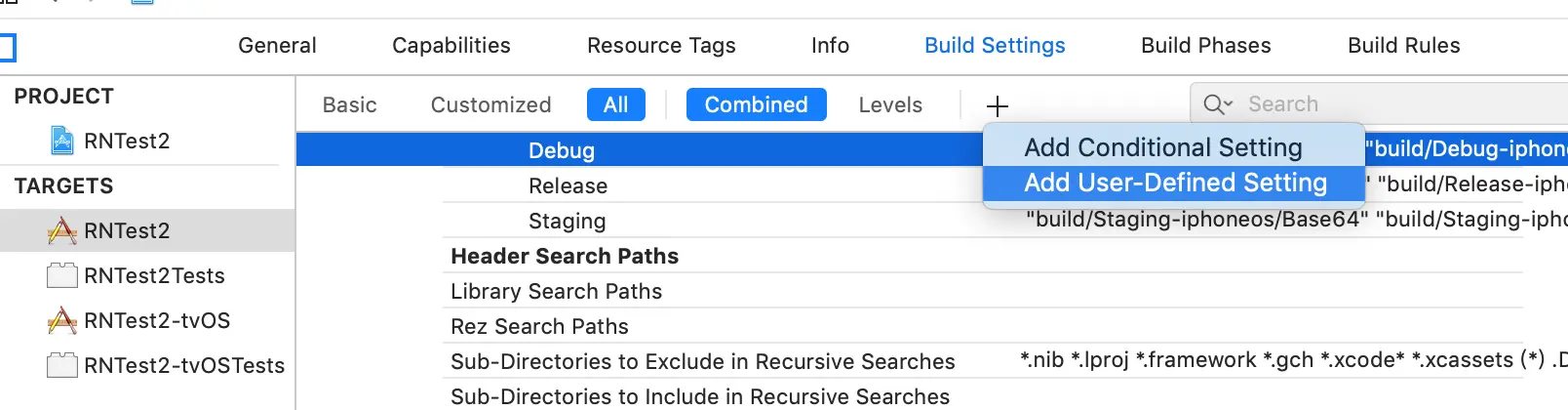Switch to the Capabilities tab
Image resolution: width=1568 pixels, height=410 pixels.
coord(451,45)
